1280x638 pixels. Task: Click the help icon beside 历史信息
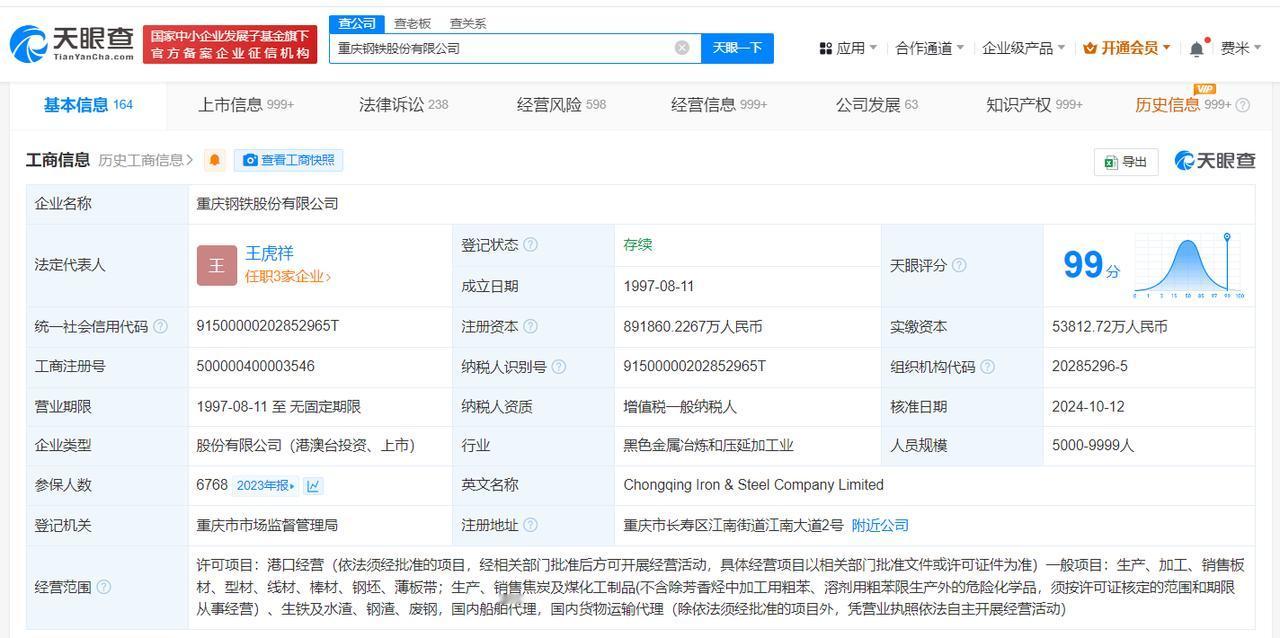pyautogui.click(x=1243, y=105)
